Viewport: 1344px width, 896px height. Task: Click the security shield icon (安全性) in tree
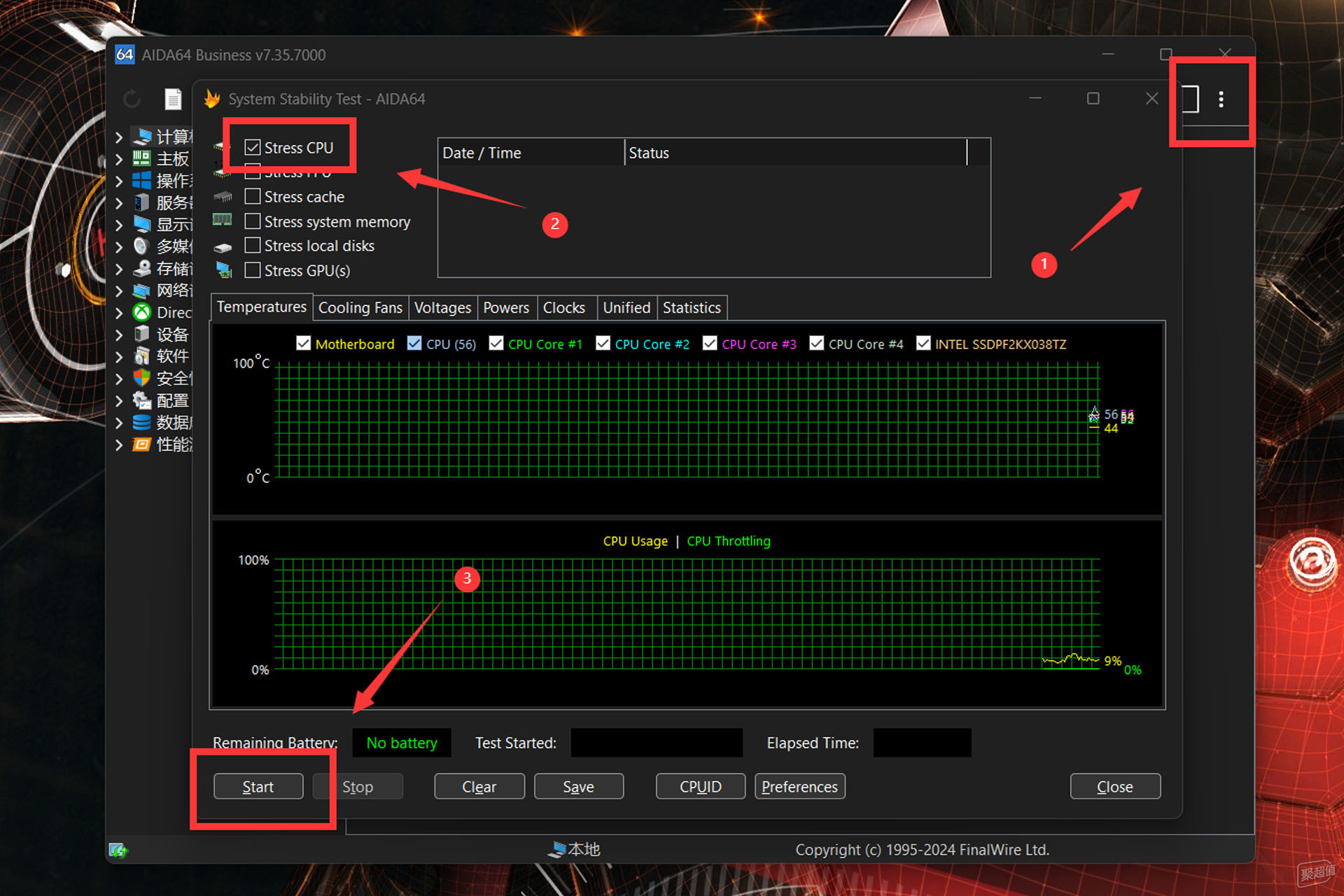[142, 378]
